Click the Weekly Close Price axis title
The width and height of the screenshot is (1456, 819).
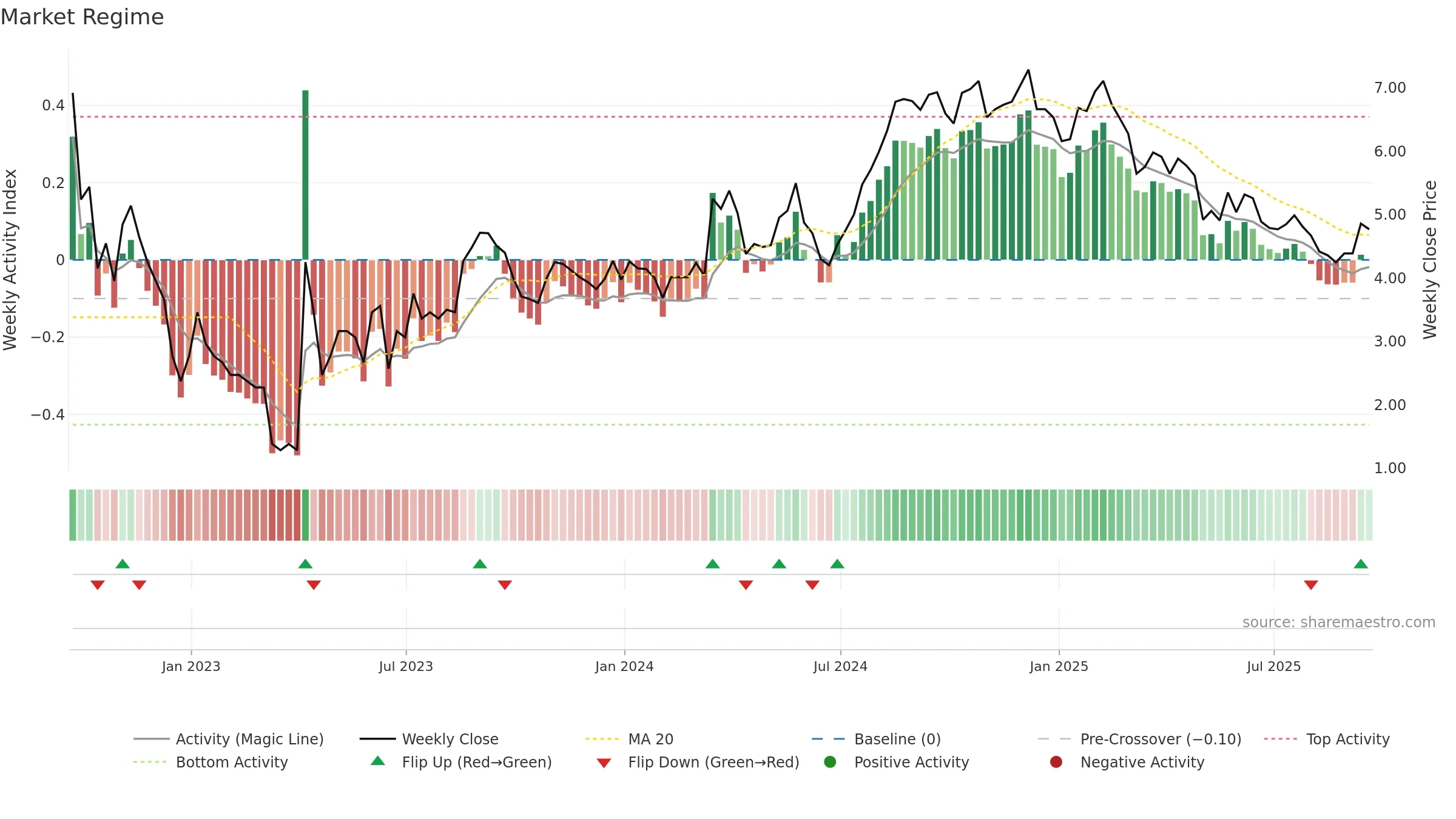point(1430,260)
